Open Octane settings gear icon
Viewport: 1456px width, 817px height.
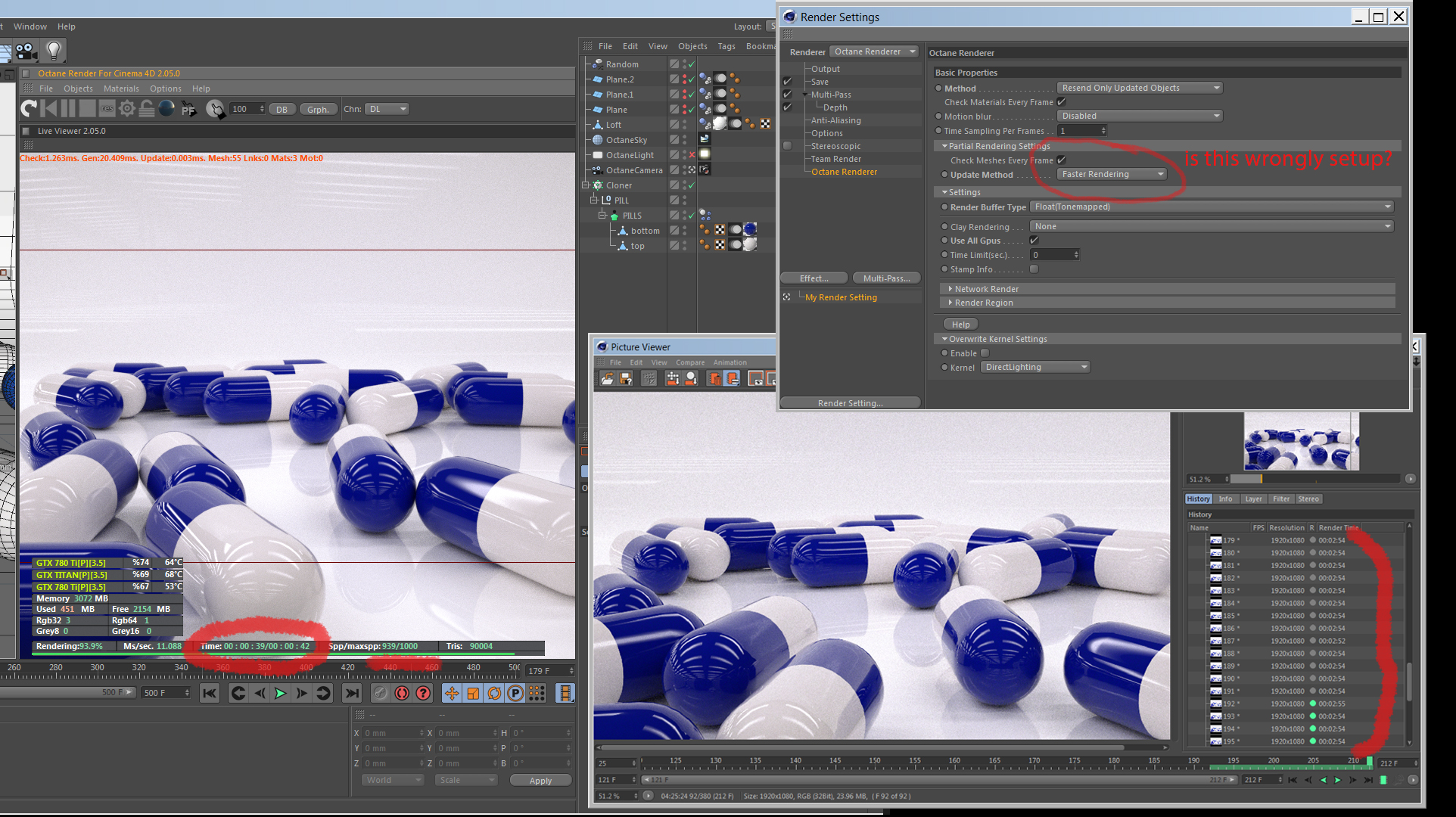tap(127, 109)
